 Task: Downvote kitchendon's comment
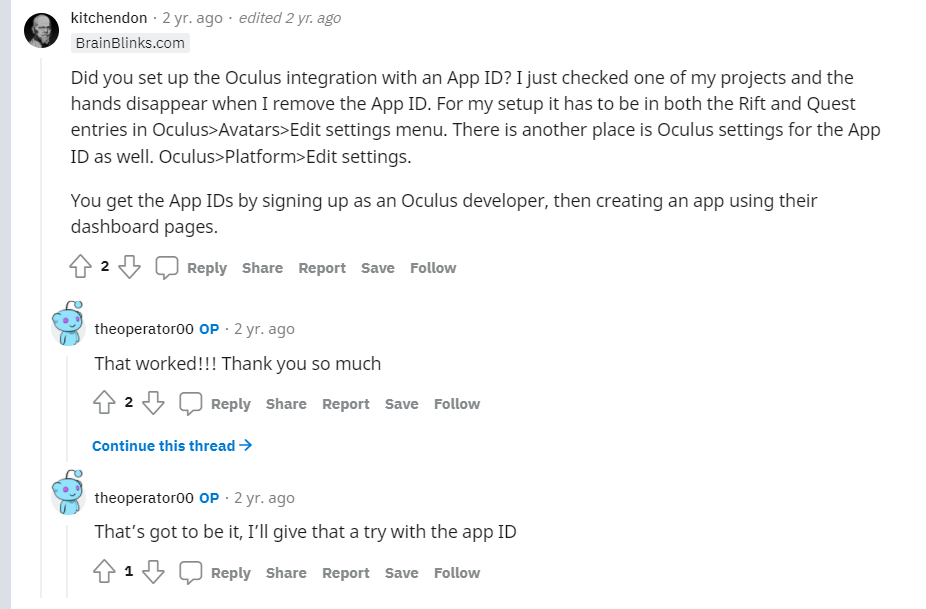(x=129, y=267)
